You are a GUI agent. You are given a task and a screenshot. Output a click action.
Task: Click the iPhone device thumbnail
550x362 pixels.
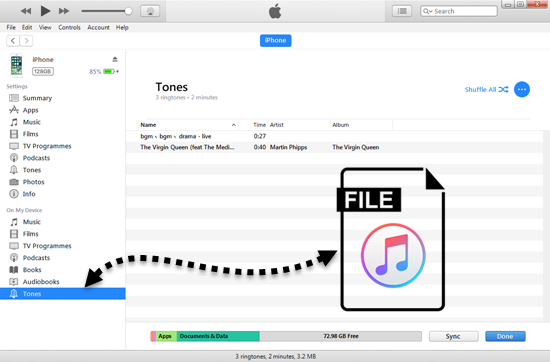(16, 65)
